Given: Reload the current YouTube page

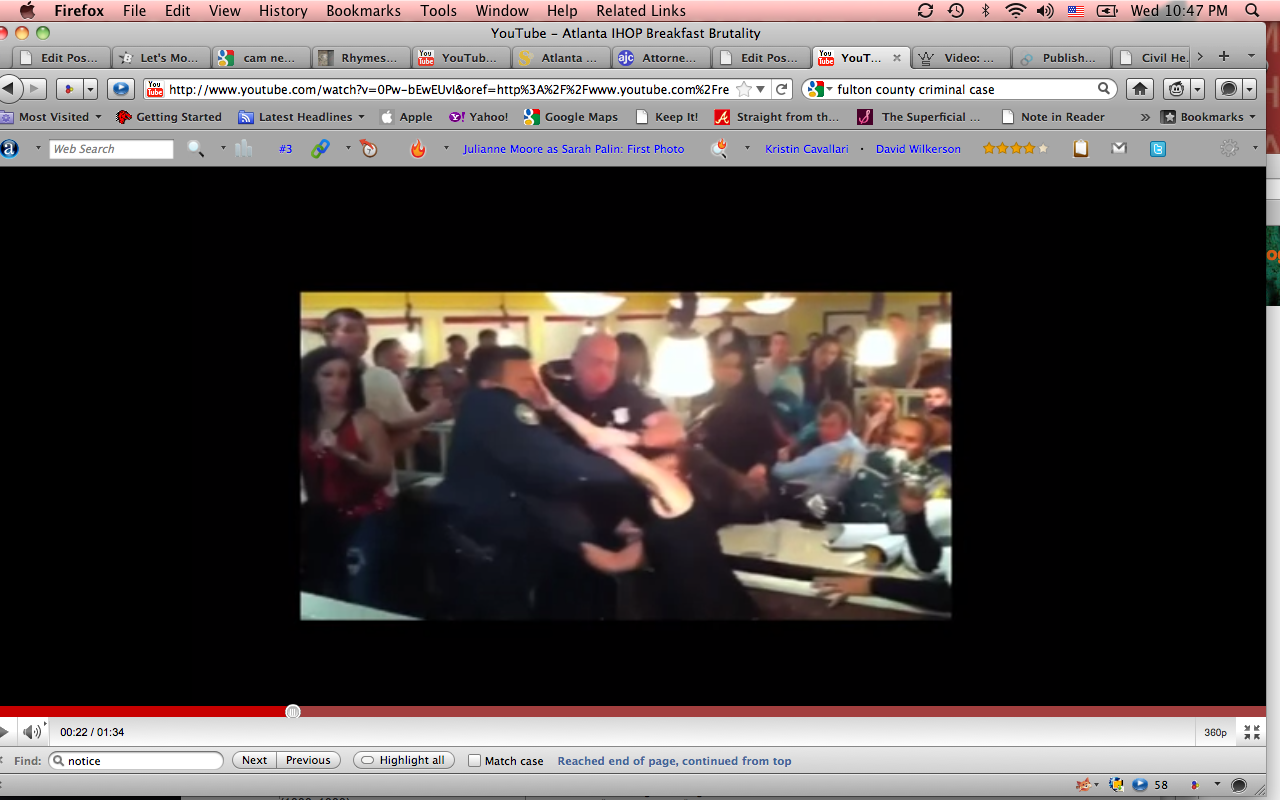Looking at the screenshot, I should (782, 89).
